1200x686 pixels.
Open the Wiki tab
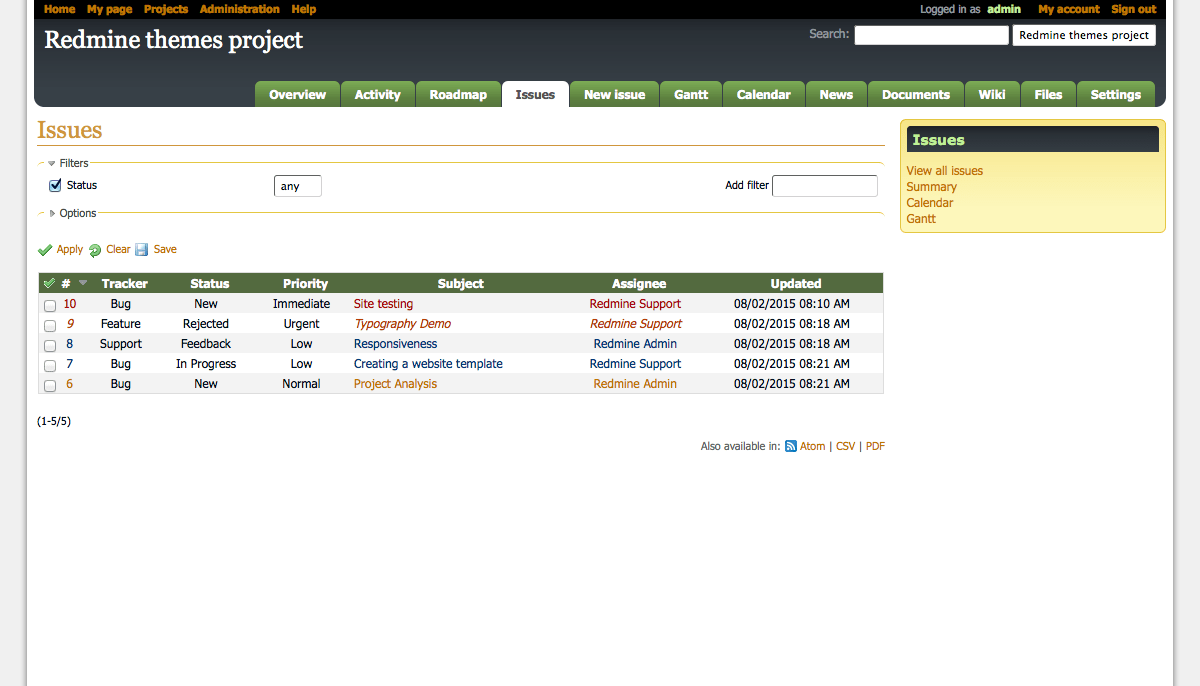(992, 94)
